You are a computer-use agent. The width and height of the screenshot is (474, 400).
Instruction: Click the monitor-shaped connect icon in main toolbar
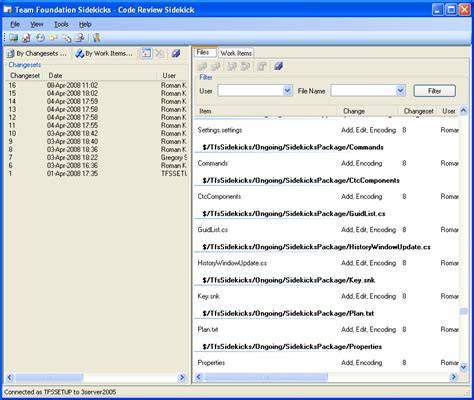coord(14,38)
